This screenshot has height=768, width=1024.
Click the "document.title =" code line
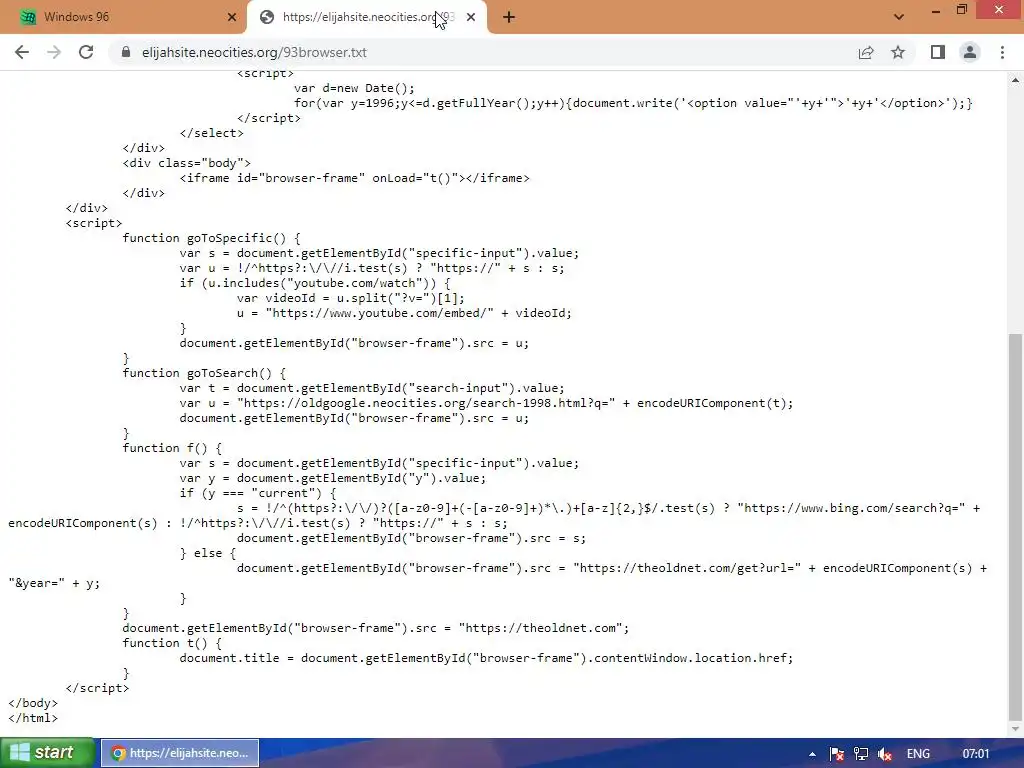point(486,658)
